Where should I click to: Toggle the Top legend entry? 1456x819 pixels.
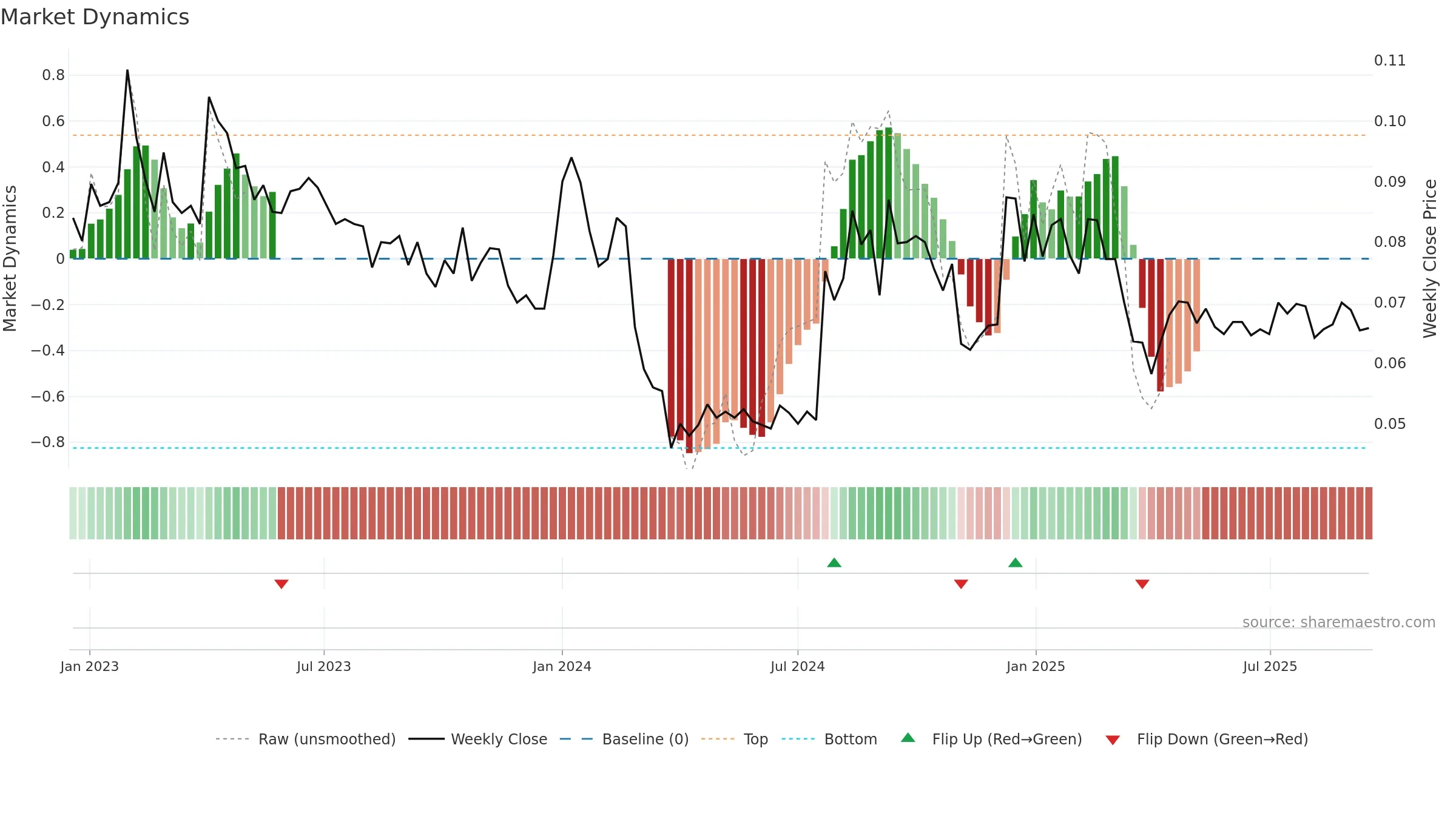(735, 739)
